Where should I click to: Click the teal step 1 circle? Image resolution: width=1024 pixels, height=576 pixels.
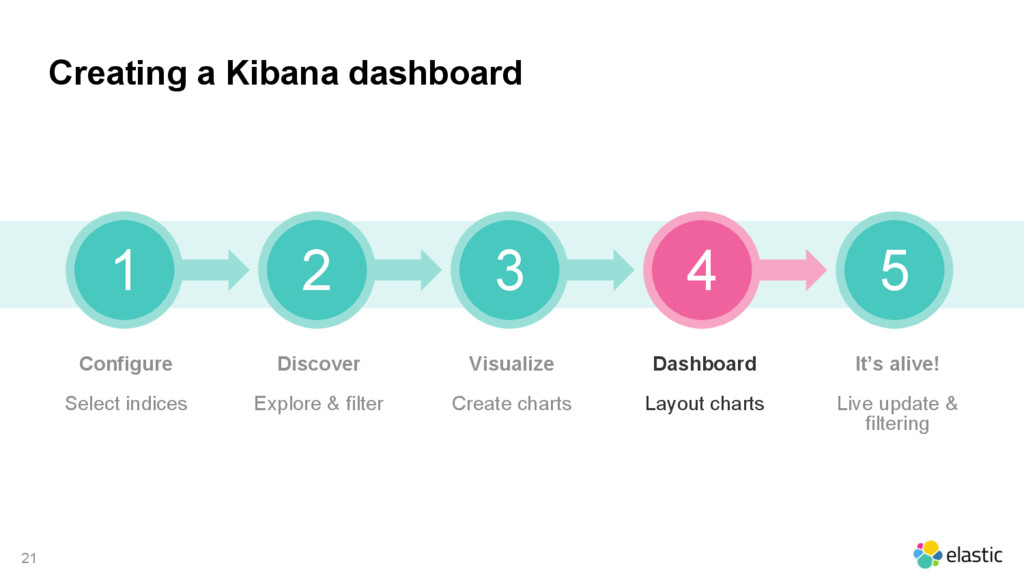(x=124, y=270)
